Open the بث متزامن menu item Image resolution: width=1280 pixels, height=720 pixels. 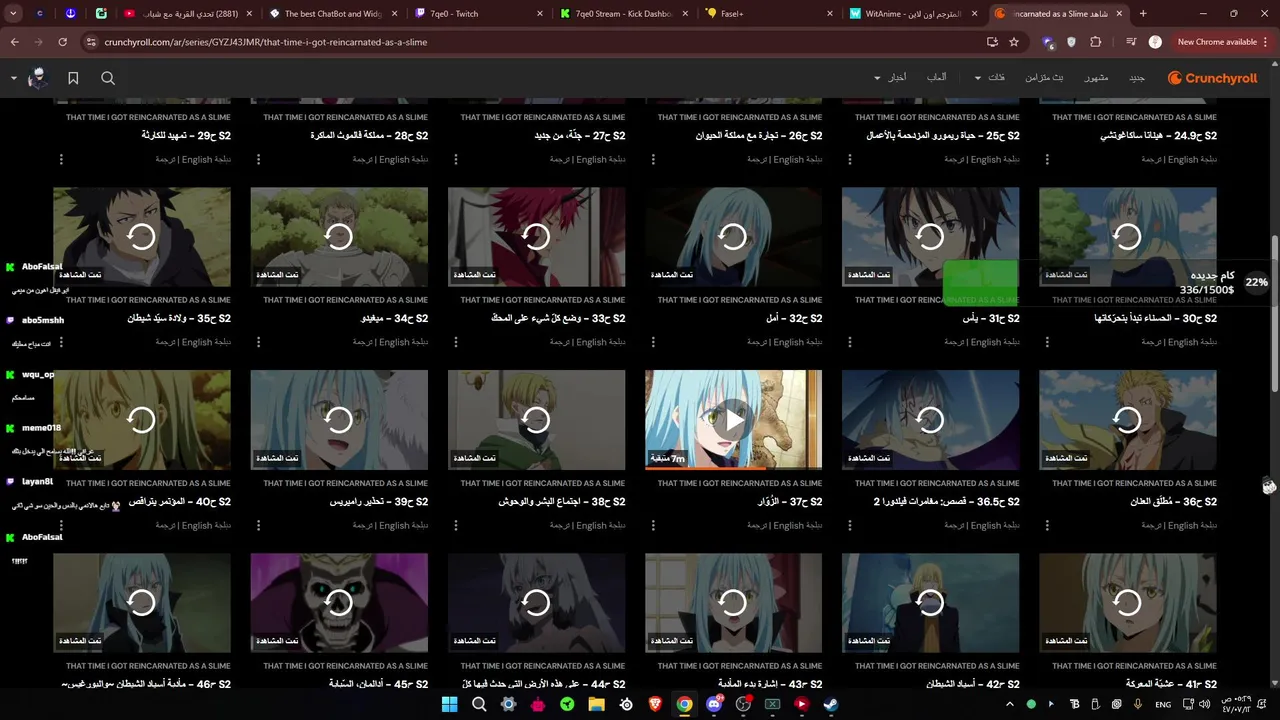point(1044,78)
